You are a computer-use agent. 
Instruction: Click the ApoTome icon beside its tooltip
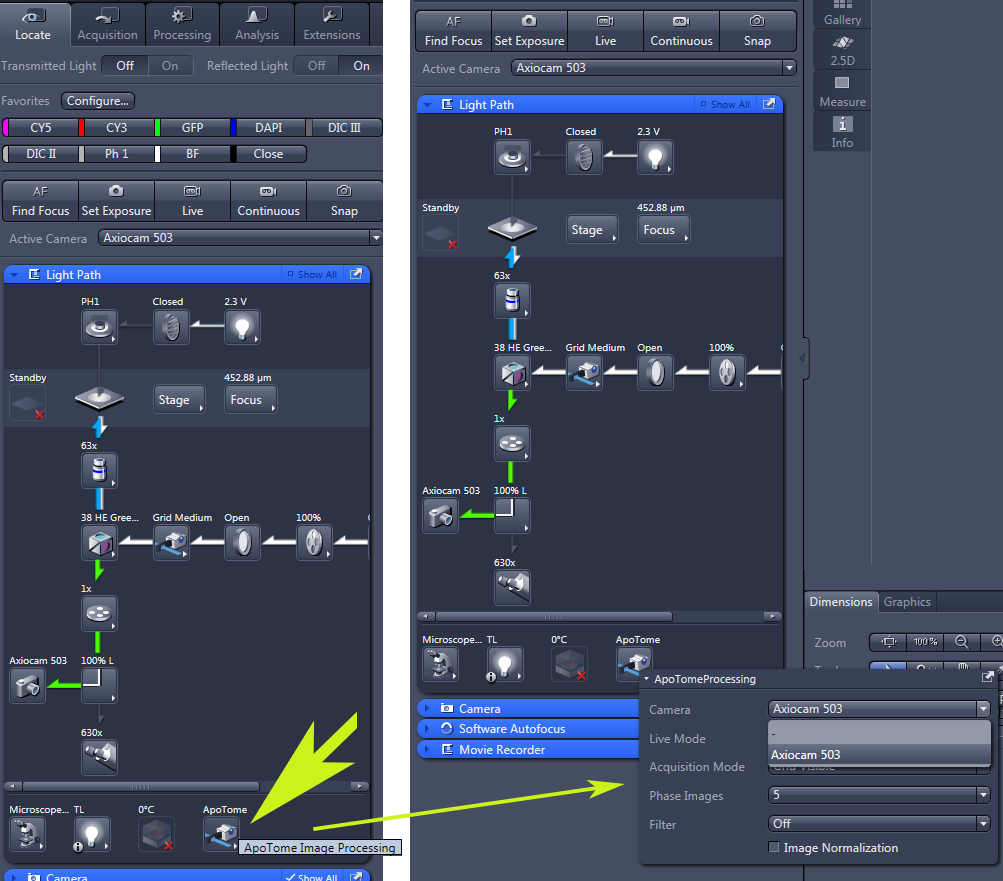pos(220,833)
